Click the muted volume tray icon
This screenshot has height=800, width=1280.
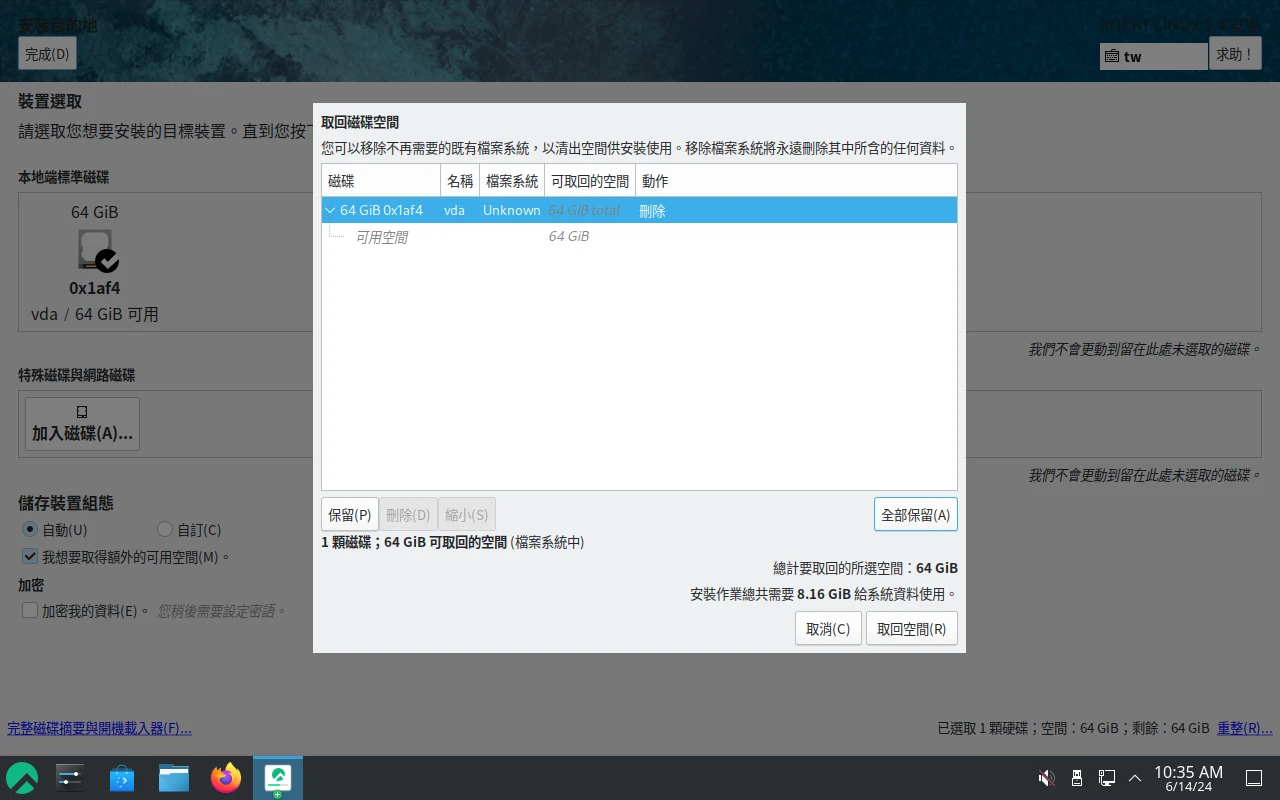[1046, 778]
